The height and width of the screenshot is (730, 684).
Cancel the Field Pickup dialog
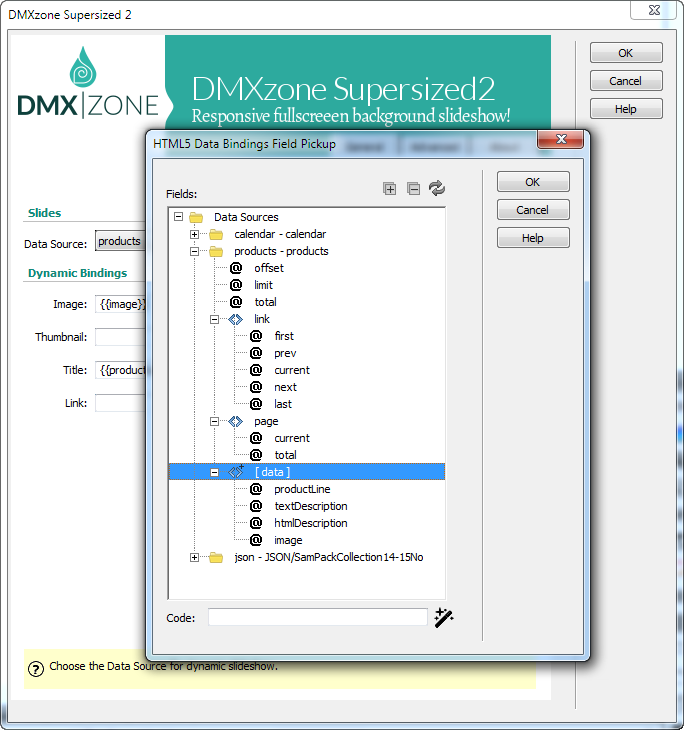click(x=533, y=210)
